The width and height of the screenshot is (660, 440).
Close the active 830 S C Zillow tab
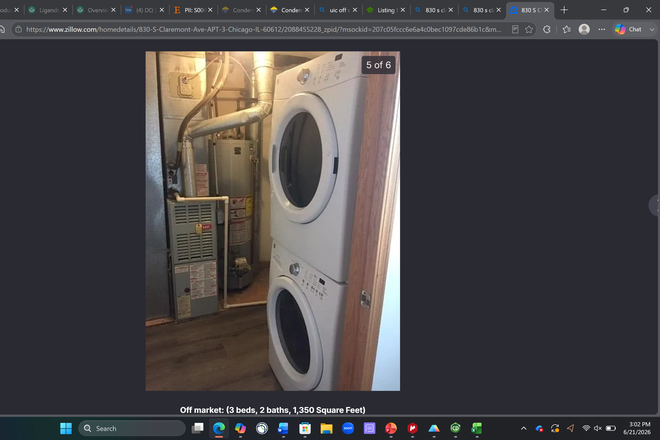tap(546, 10)
